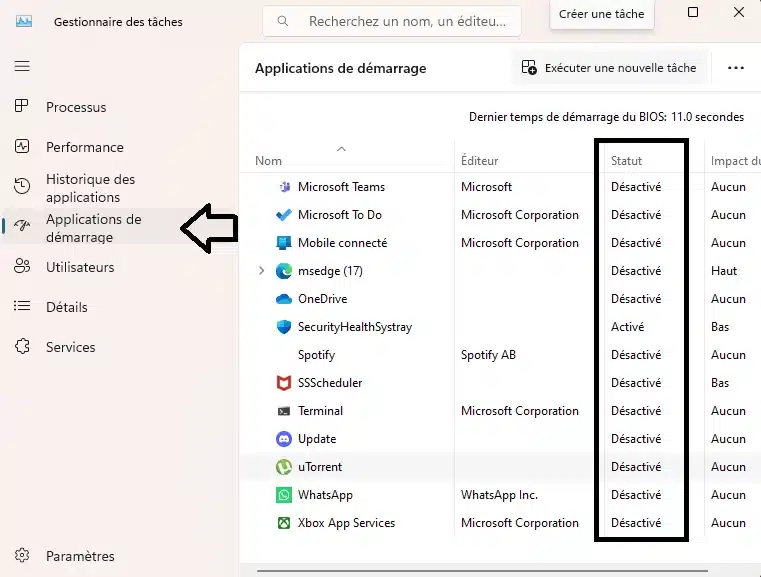761x577 pixels.
Task: Click Désactivé status for Terminal
Action: click(x=636, y=411)
